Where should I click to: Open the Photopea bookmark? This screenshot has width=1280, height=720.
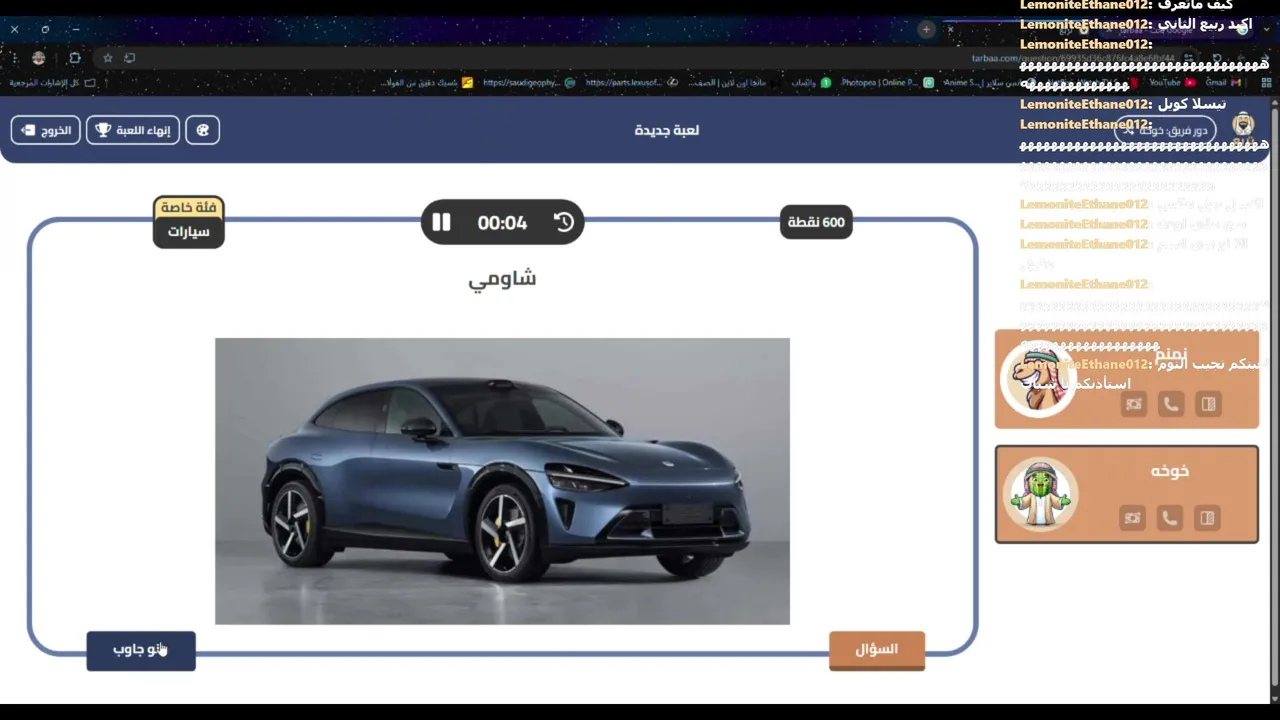coord(887,83)
